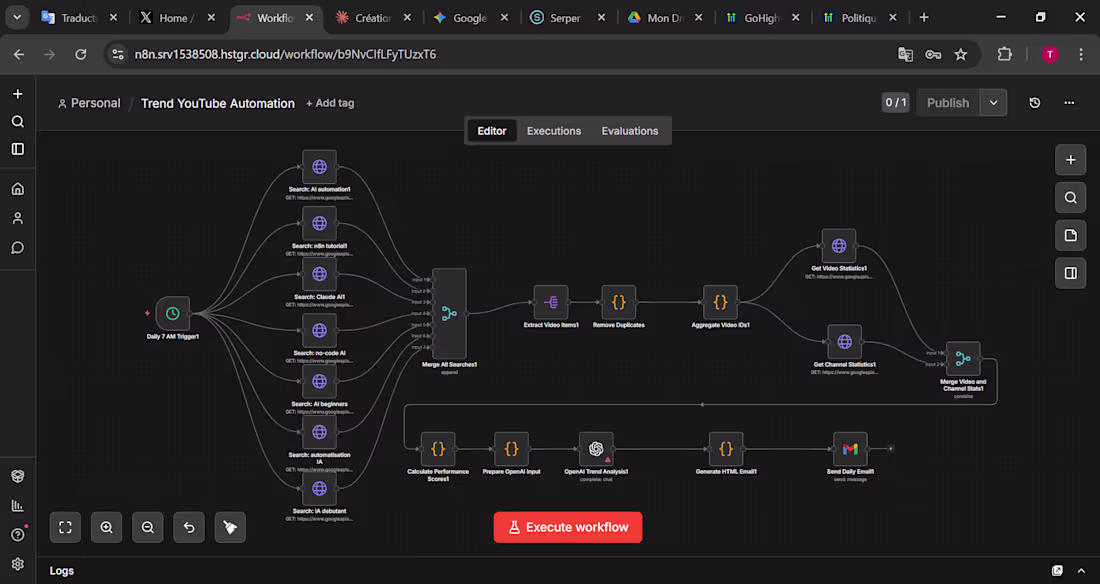
Task: Add a node with the canvas plus button
Action: (x=1071, y=160)
